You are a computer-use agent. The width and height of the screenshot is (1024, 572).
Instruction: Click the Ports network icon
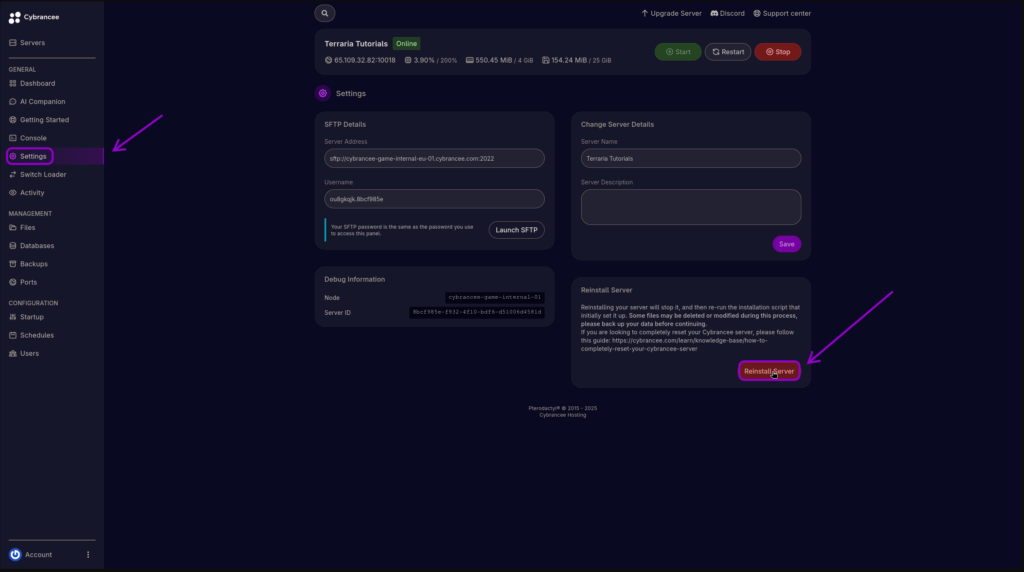pyautogui.click(x=12, y=282)
